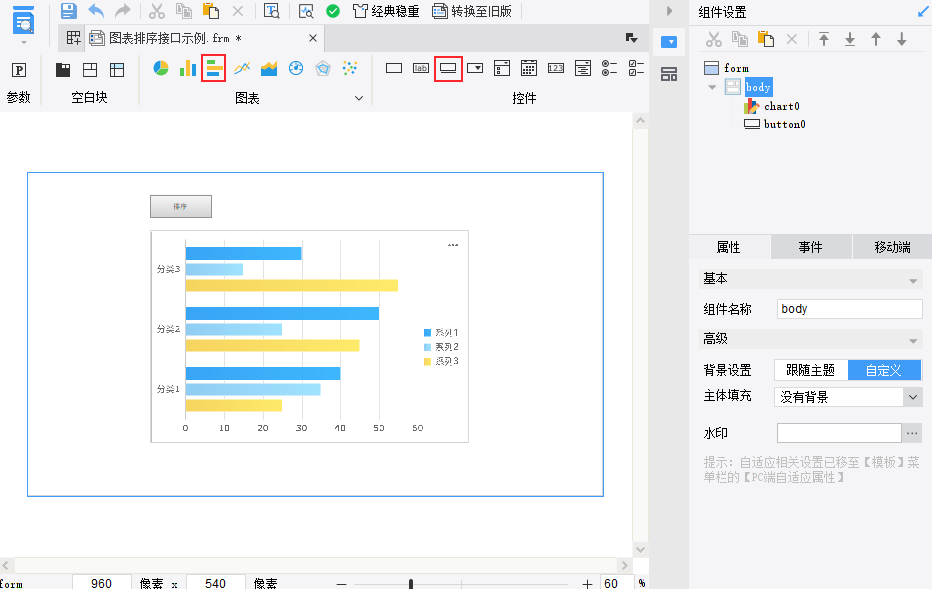Viewport: 932px width, 589px height.
Task: Open the template tree icon at top-left
Action: click(x=24, y=20)
